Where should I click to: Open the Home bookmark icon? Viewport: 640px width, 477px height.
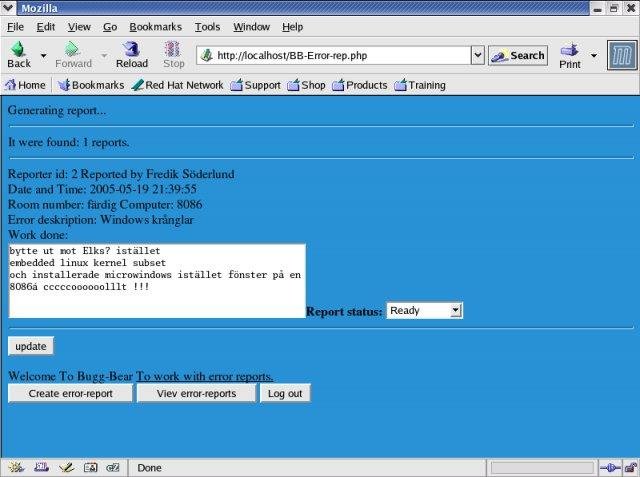(x=11, y=85)
